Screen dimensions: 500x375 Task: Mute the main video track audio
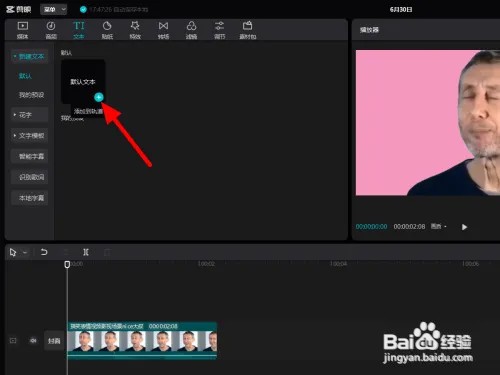(x=33, y=341)
